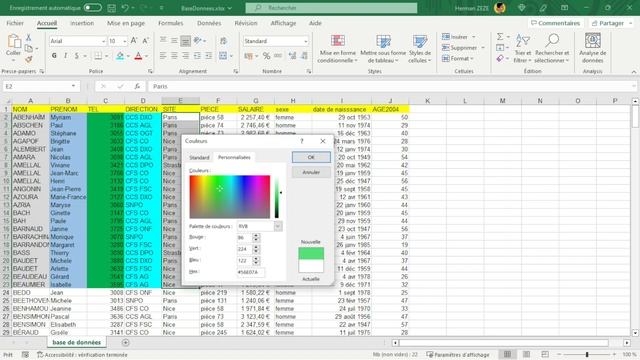Viewport: 640px width, 360px height.
Task: Switch to the Affichage ribbon tab
Action: [x=283, y=23]
